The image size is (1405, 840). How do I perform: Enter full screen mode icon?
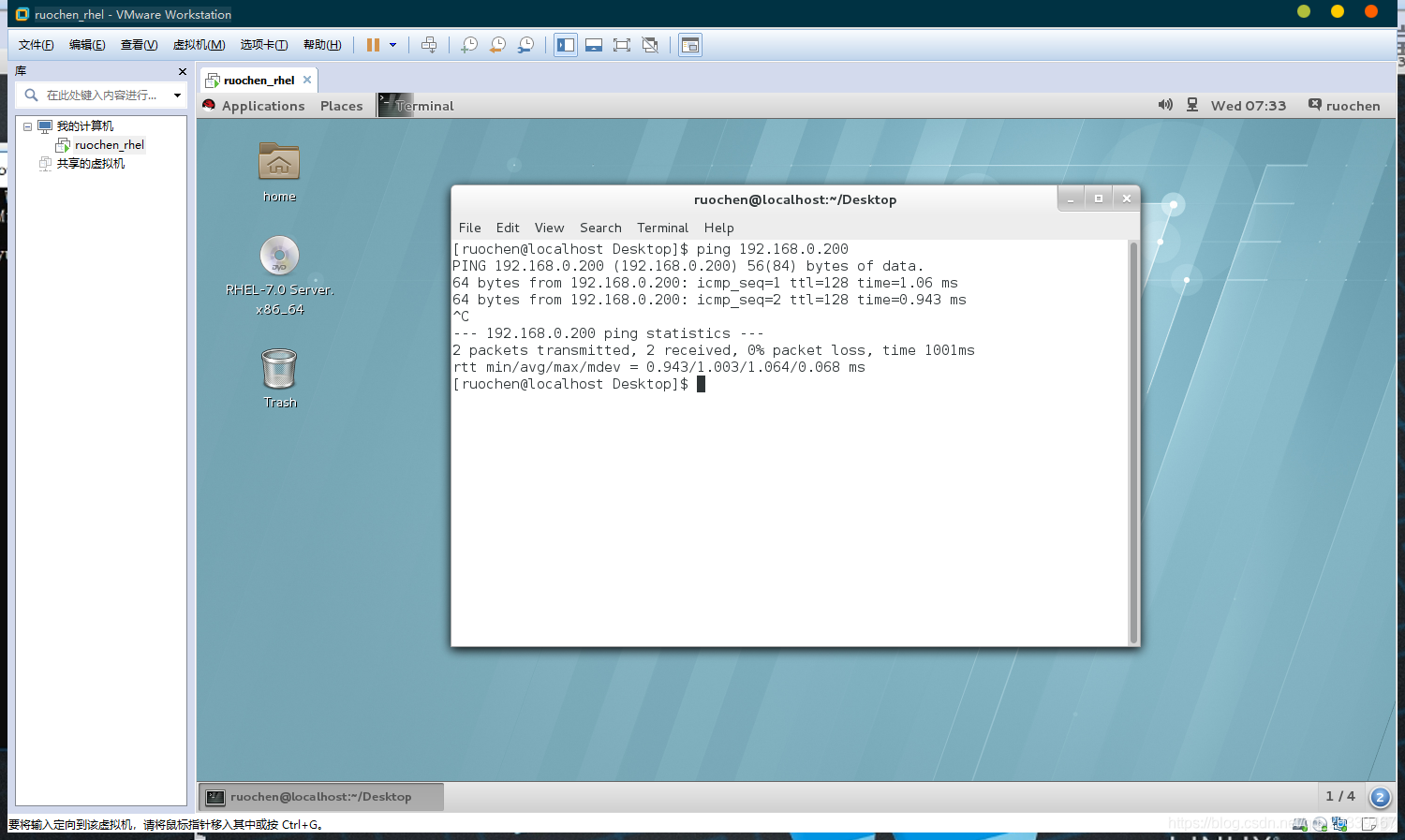[622, 45]
